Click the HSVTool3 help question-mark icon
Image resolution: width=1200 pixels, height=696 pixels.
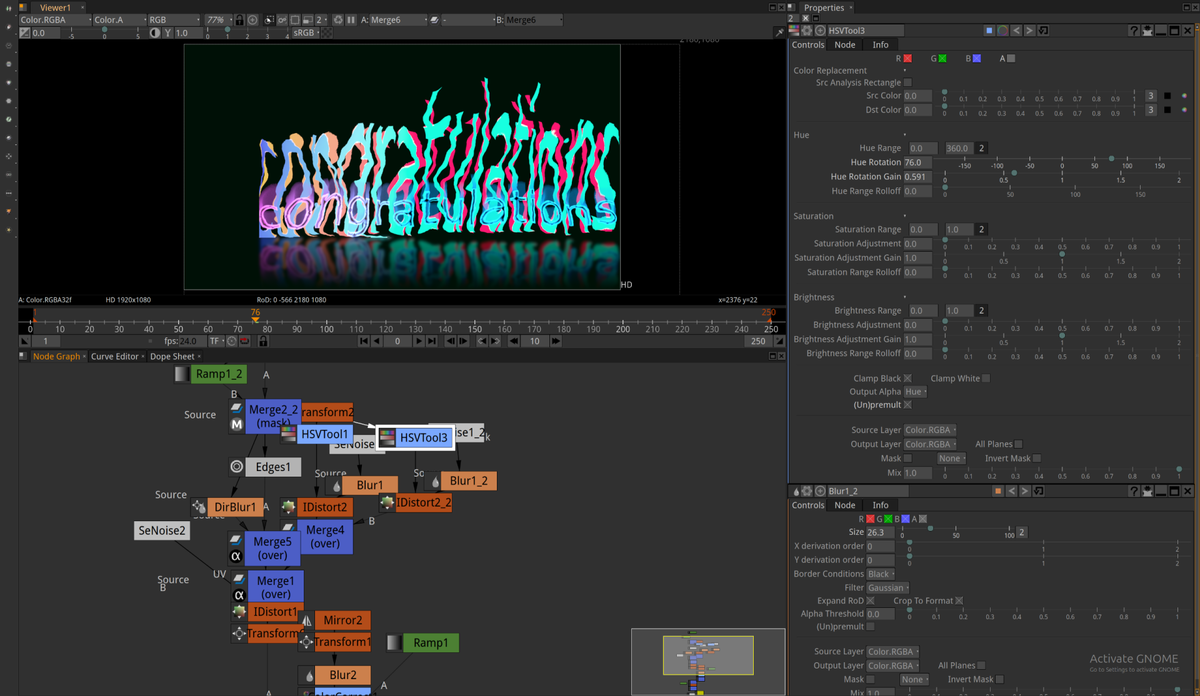pyautogui.click(x=1134, y=31)
